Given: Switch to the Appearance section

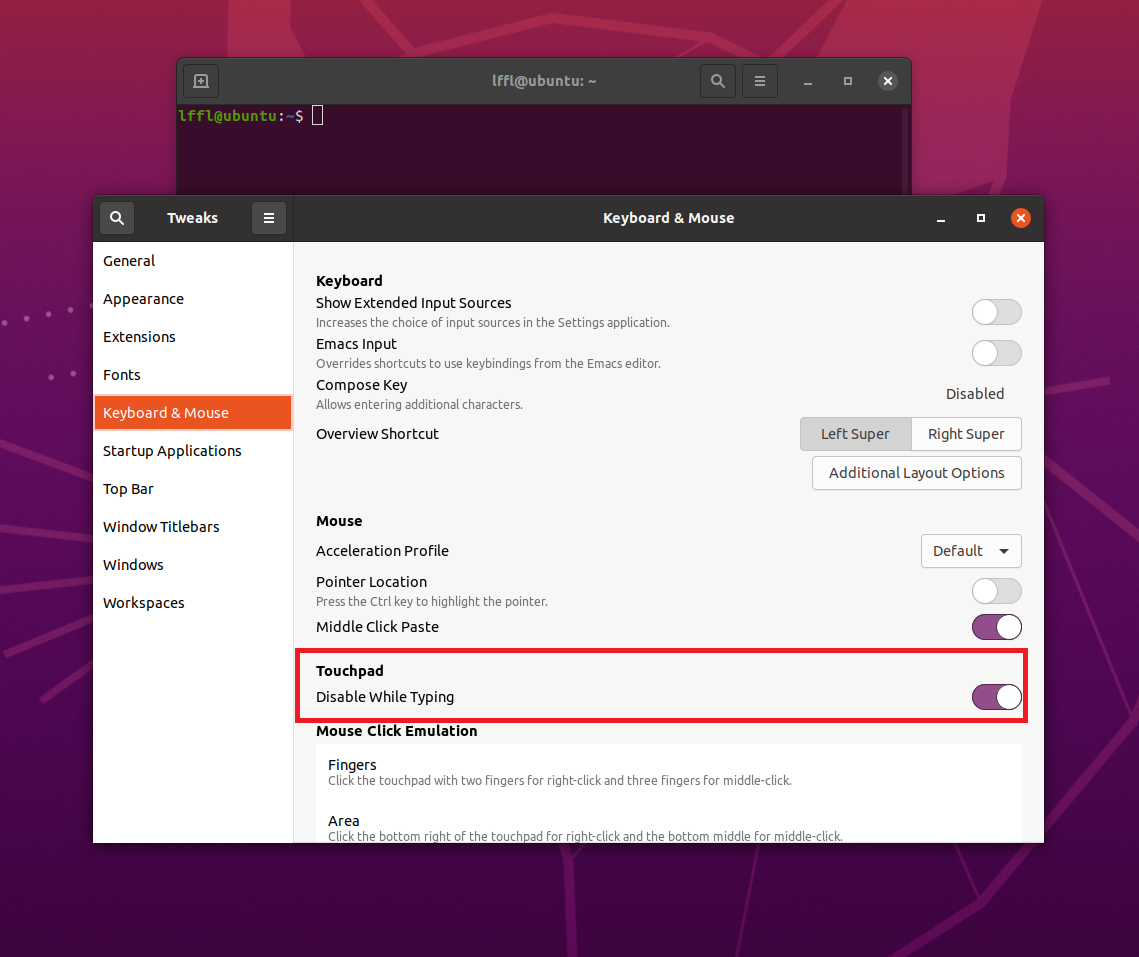Looking at the screenshot, I should tap(143, 298).
